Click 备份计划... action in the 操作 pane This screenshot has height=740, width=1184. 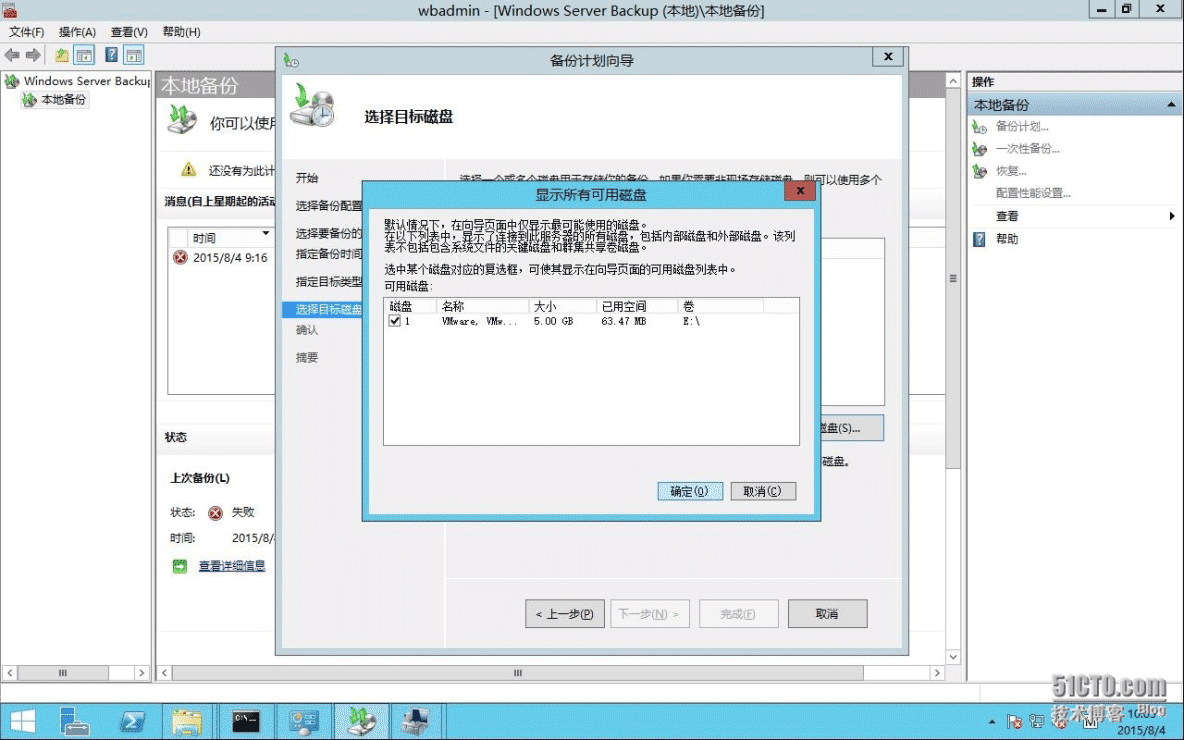pos(1022,126)
